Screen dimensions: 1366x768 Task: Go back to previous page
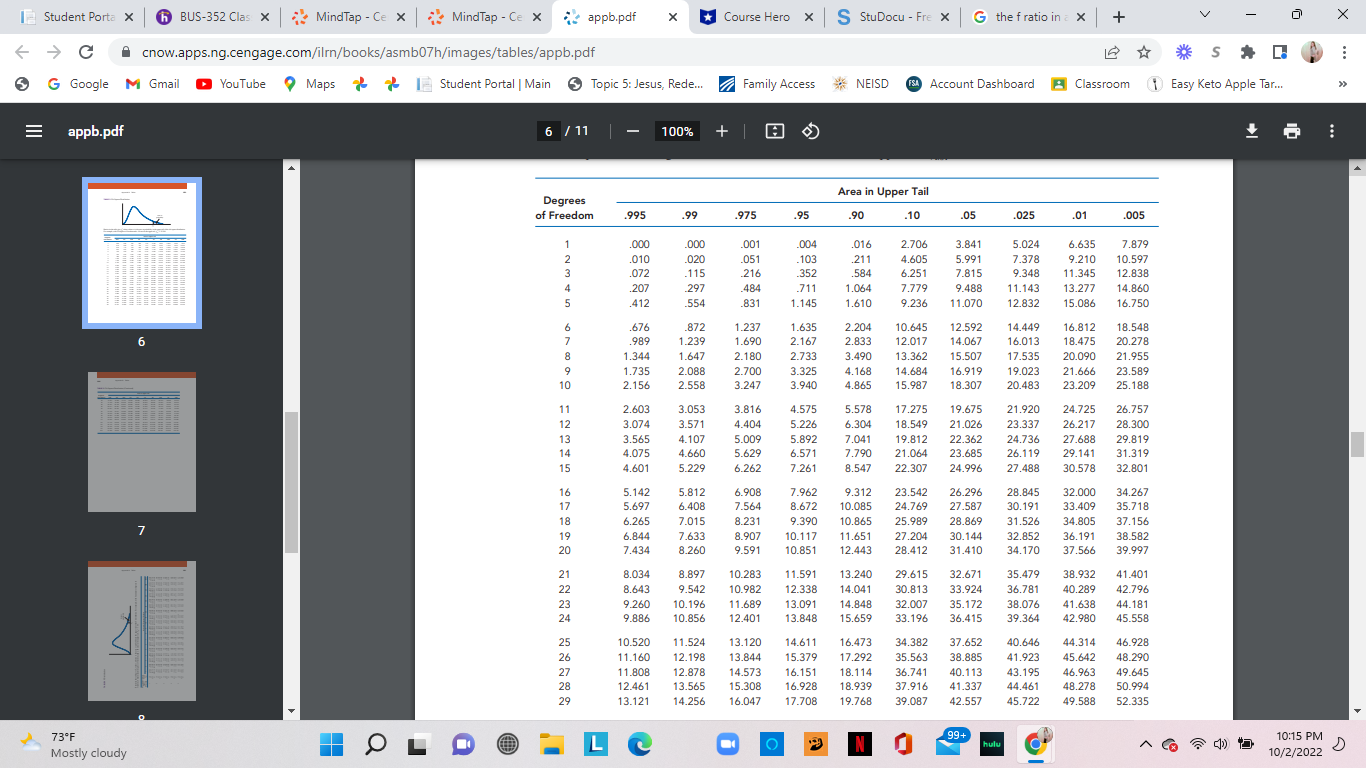coord(22,52)
